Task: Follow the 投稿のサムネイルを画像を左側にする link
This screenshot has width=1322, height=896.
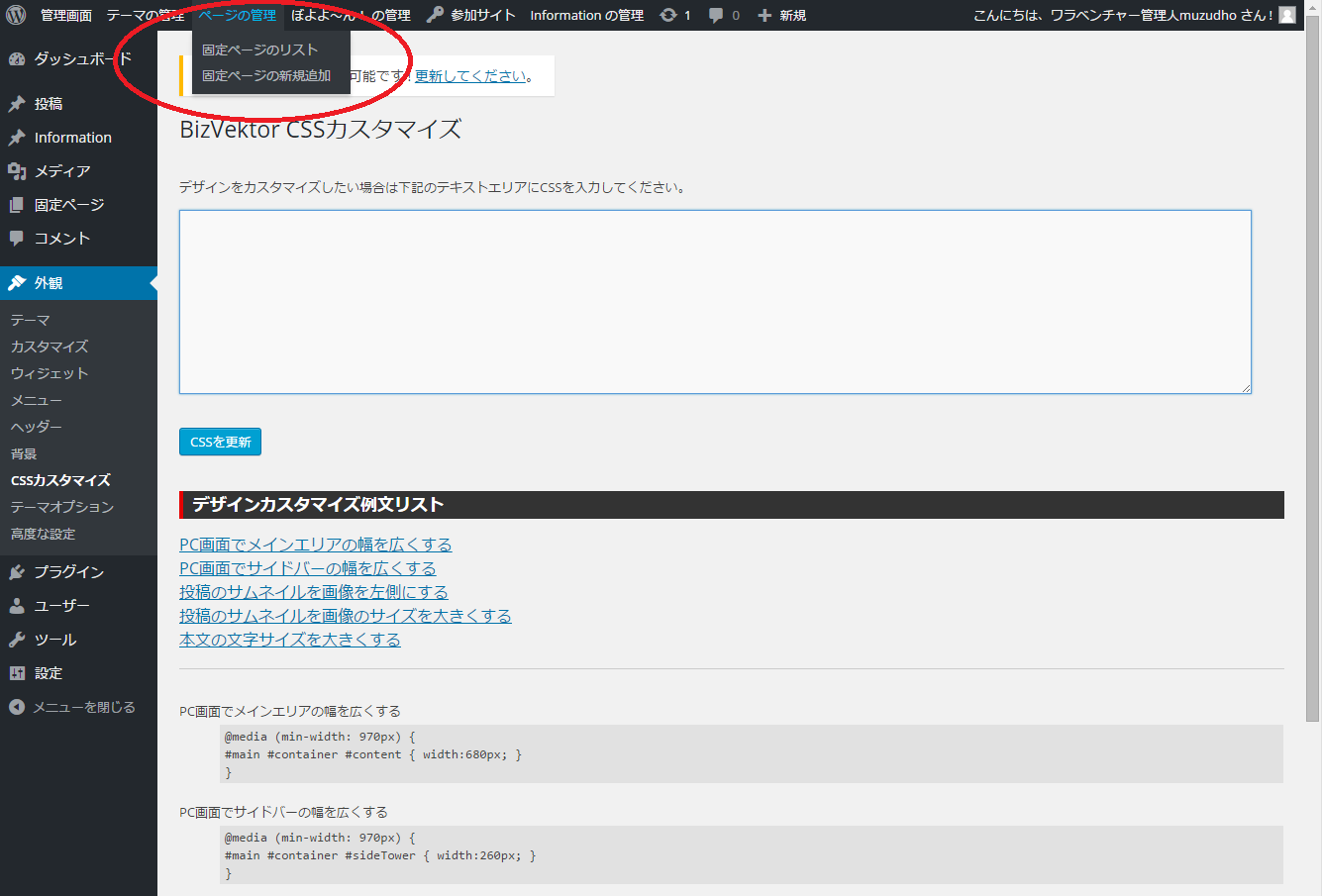Action: coord(314,592)
